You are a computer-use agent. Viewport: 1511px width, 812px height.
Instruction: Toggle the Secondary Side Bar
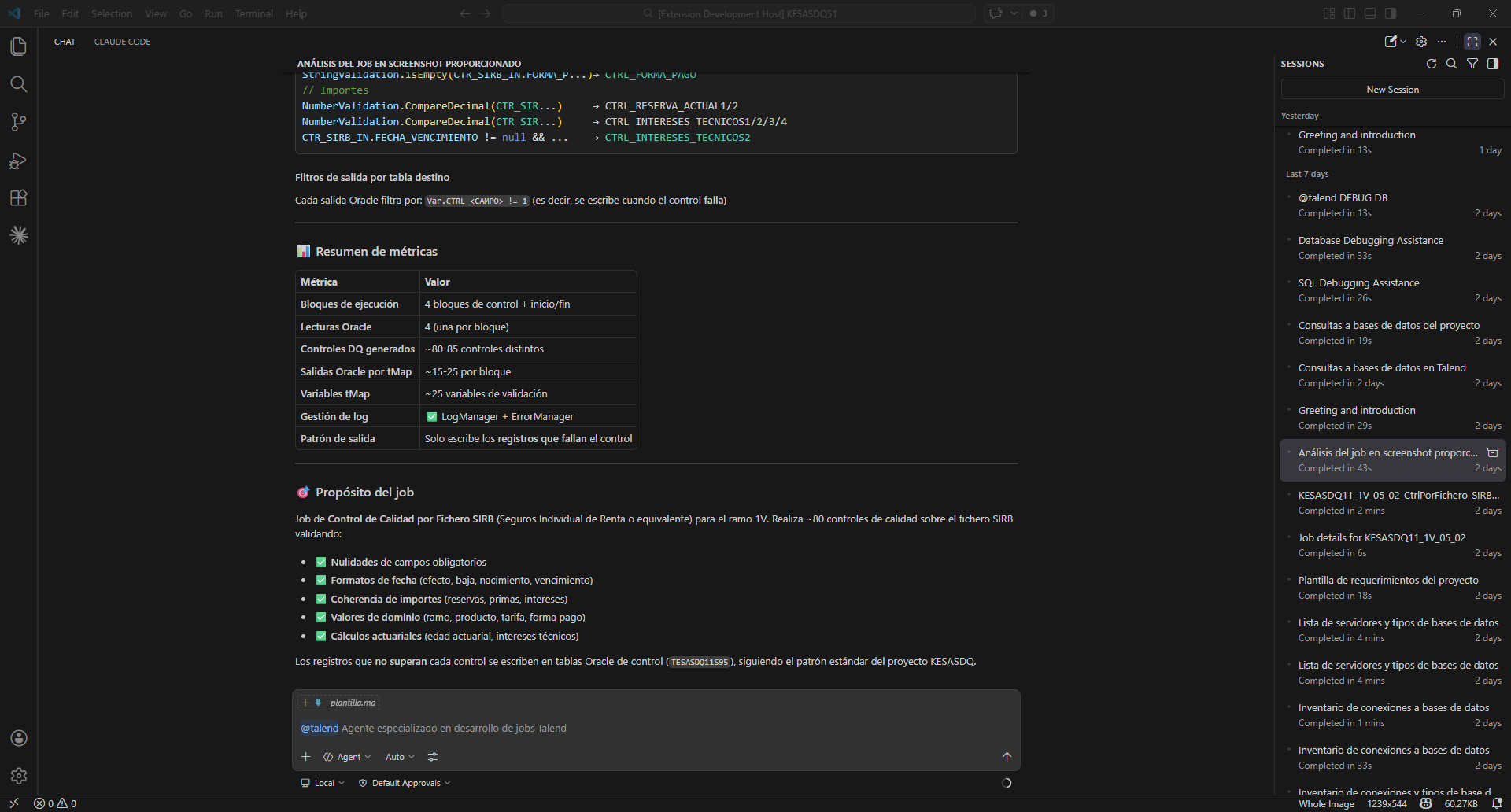coord(1391,13)
